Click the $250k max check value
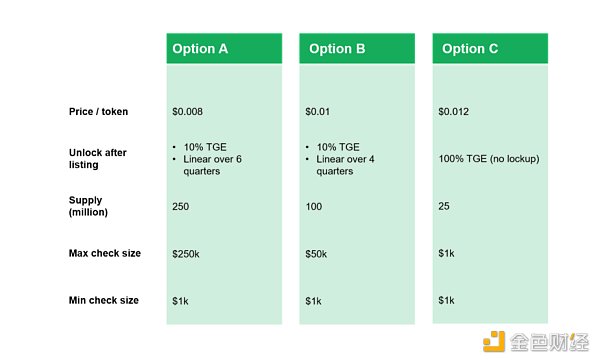 tap(186, 254)
